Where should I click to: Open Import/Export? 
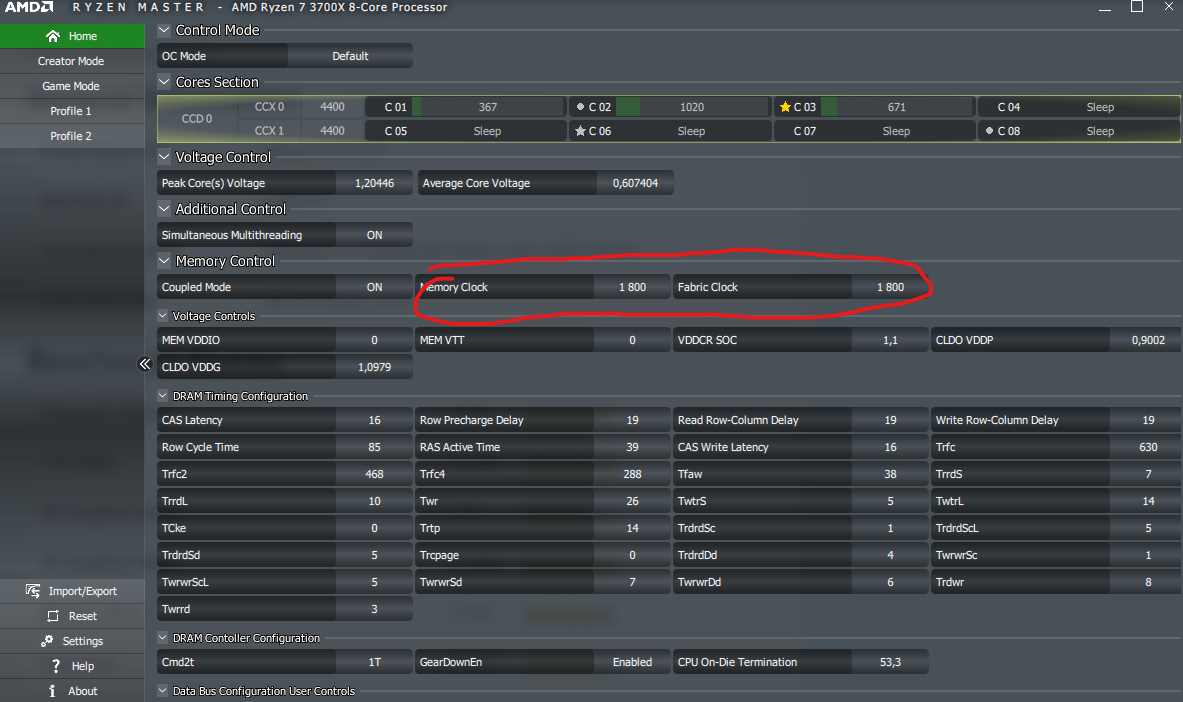(x=72, y=591)
